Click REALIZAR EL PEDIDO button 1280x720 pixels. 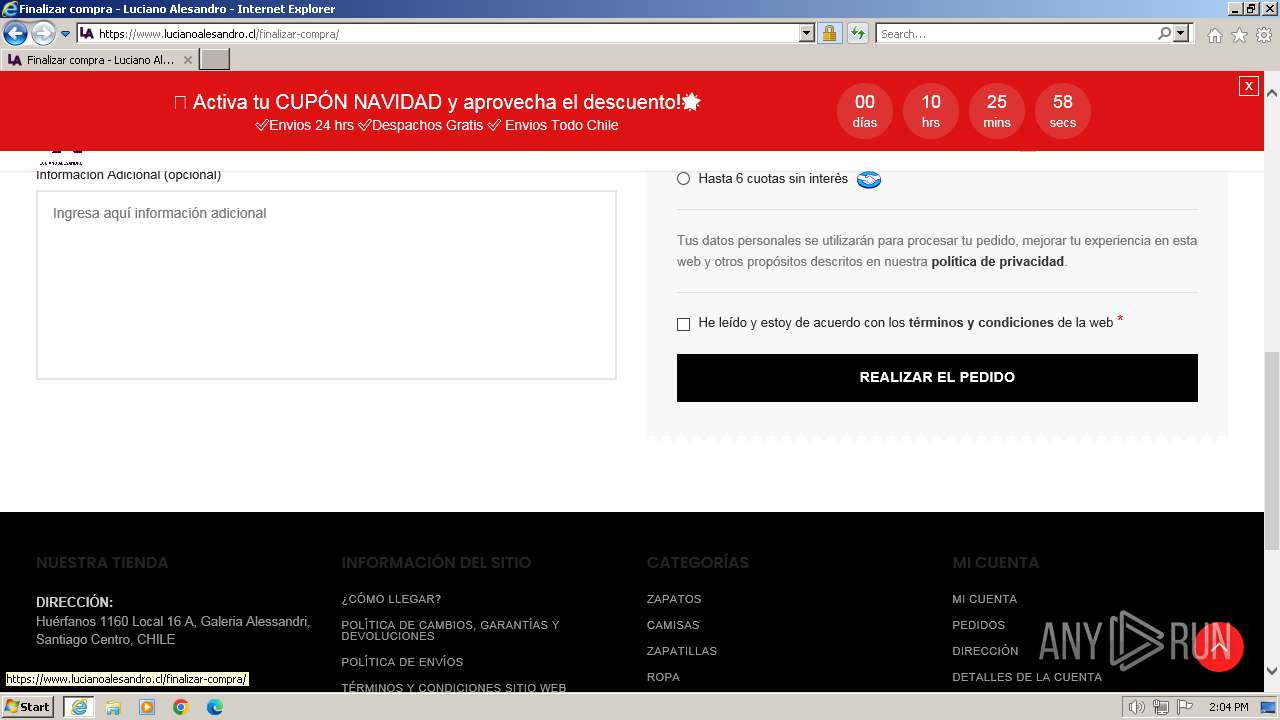937,378
